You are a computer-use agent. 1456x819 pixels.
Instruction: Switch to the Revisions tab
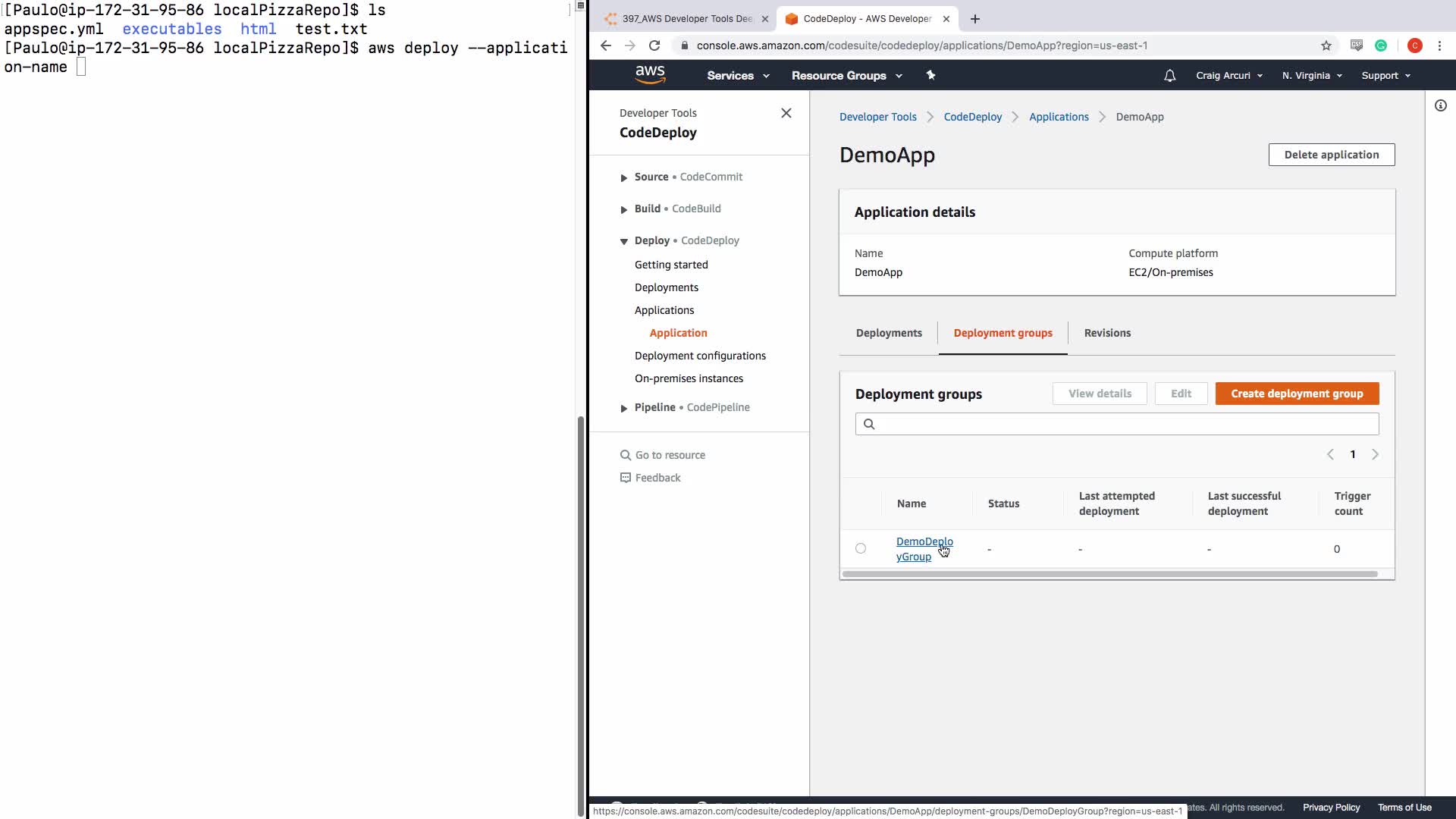tap(1106, 333)
